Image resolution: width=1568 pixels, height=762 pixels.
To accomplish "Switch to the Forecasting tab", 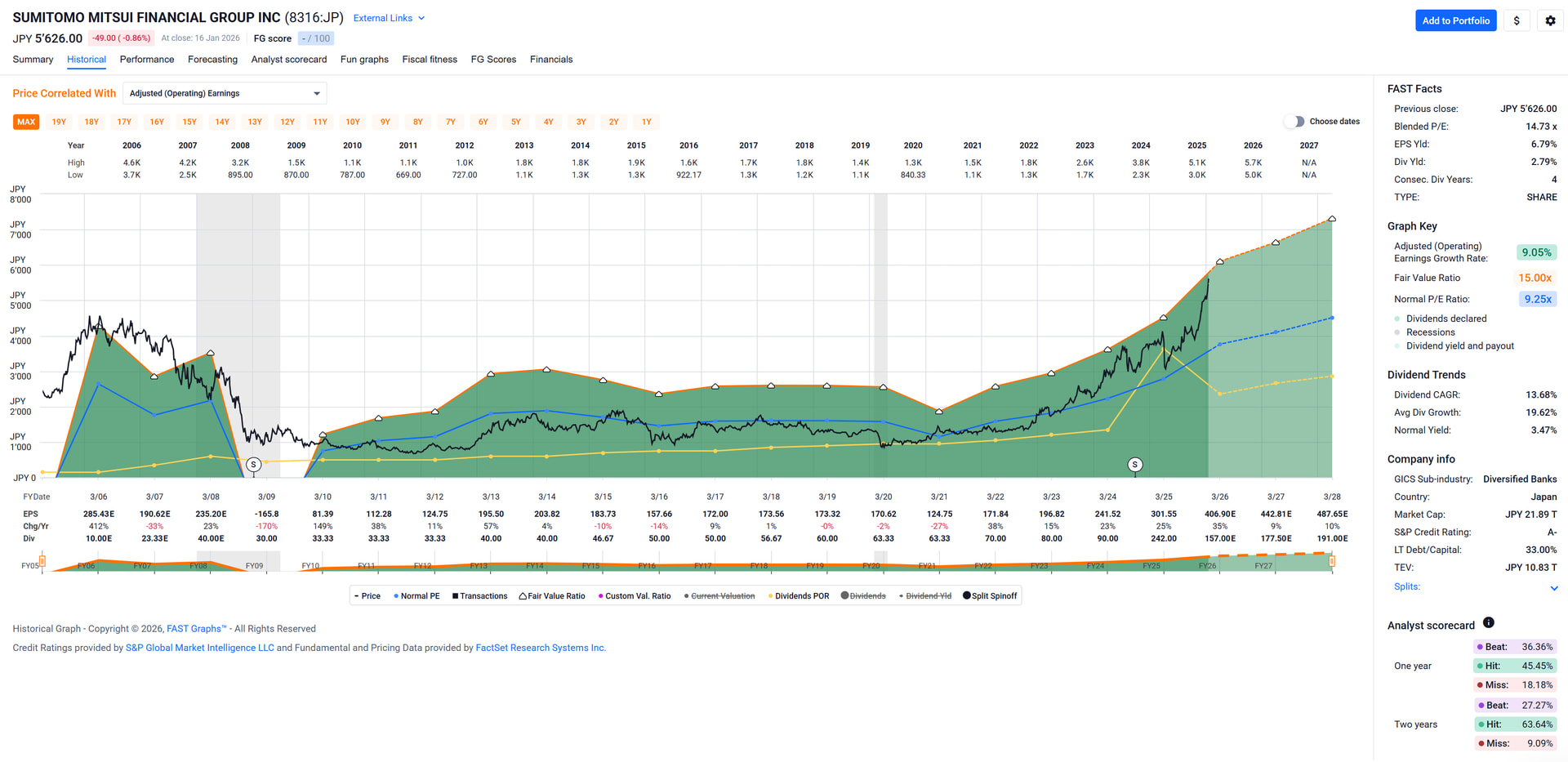I will click(212, 60).
